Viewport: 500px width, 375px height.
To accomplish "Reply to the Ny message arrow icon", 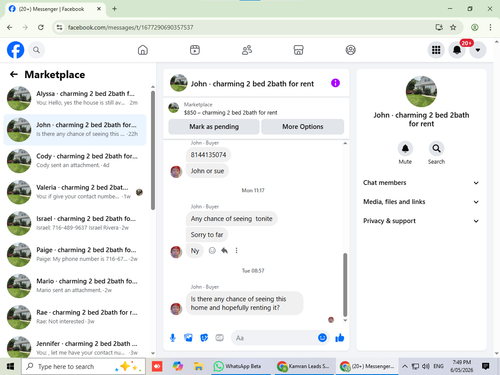I will [224, 251].
